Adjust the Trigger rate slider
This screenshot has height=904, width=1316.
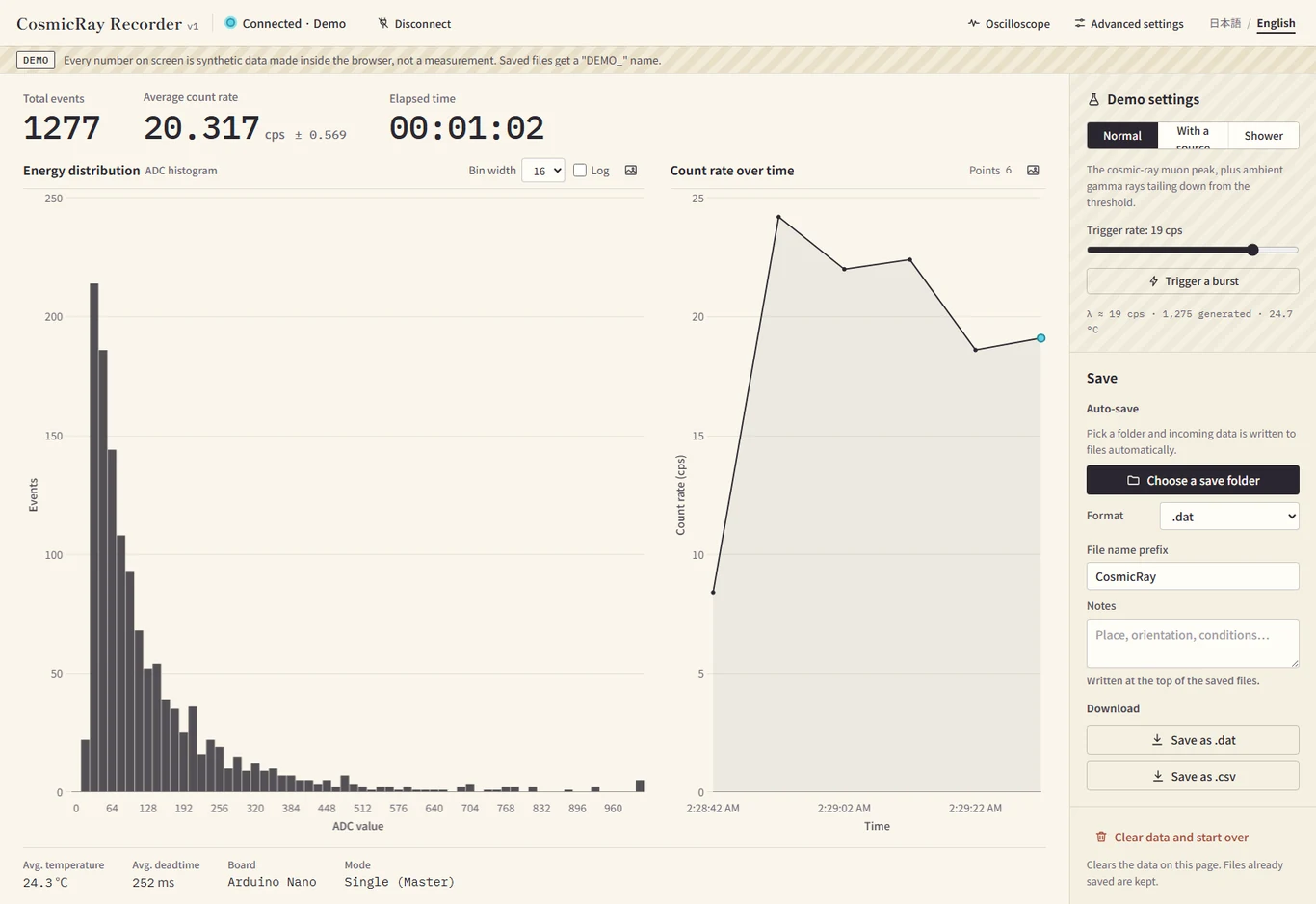click(x=1193, y=250)
